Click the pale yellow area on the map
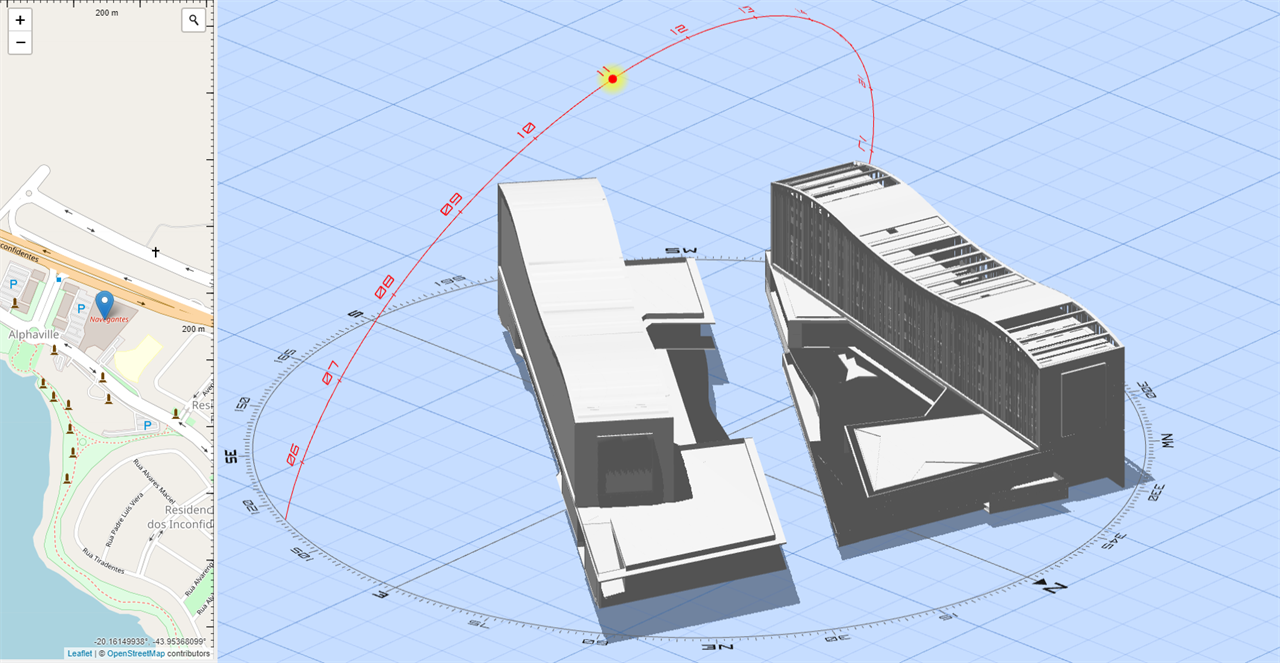Screen dimensions: 1280x663 (x=140, y=357)
